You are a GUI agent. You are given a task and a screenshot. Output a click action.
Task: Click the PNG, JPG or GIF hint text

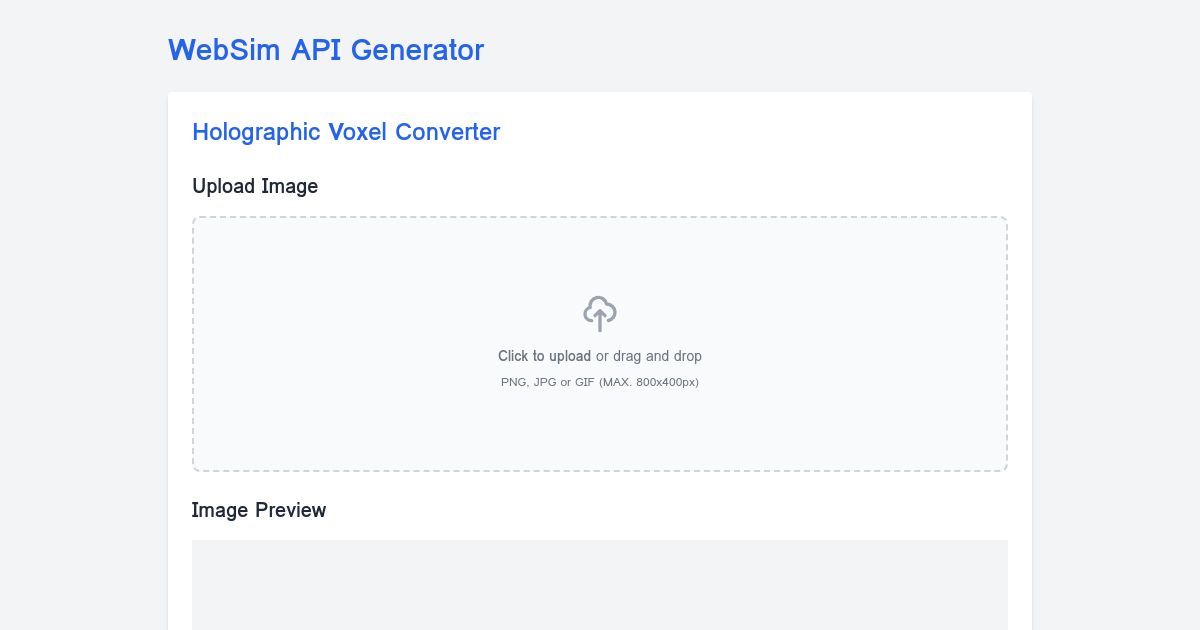point(600,381)
